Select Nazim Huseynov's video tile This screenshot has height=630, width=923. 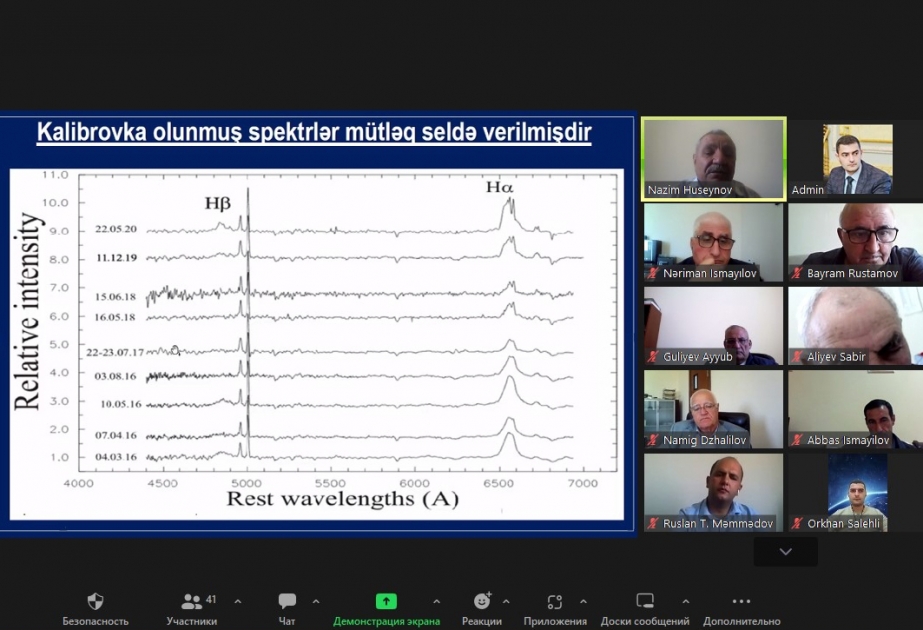(713, 158)
